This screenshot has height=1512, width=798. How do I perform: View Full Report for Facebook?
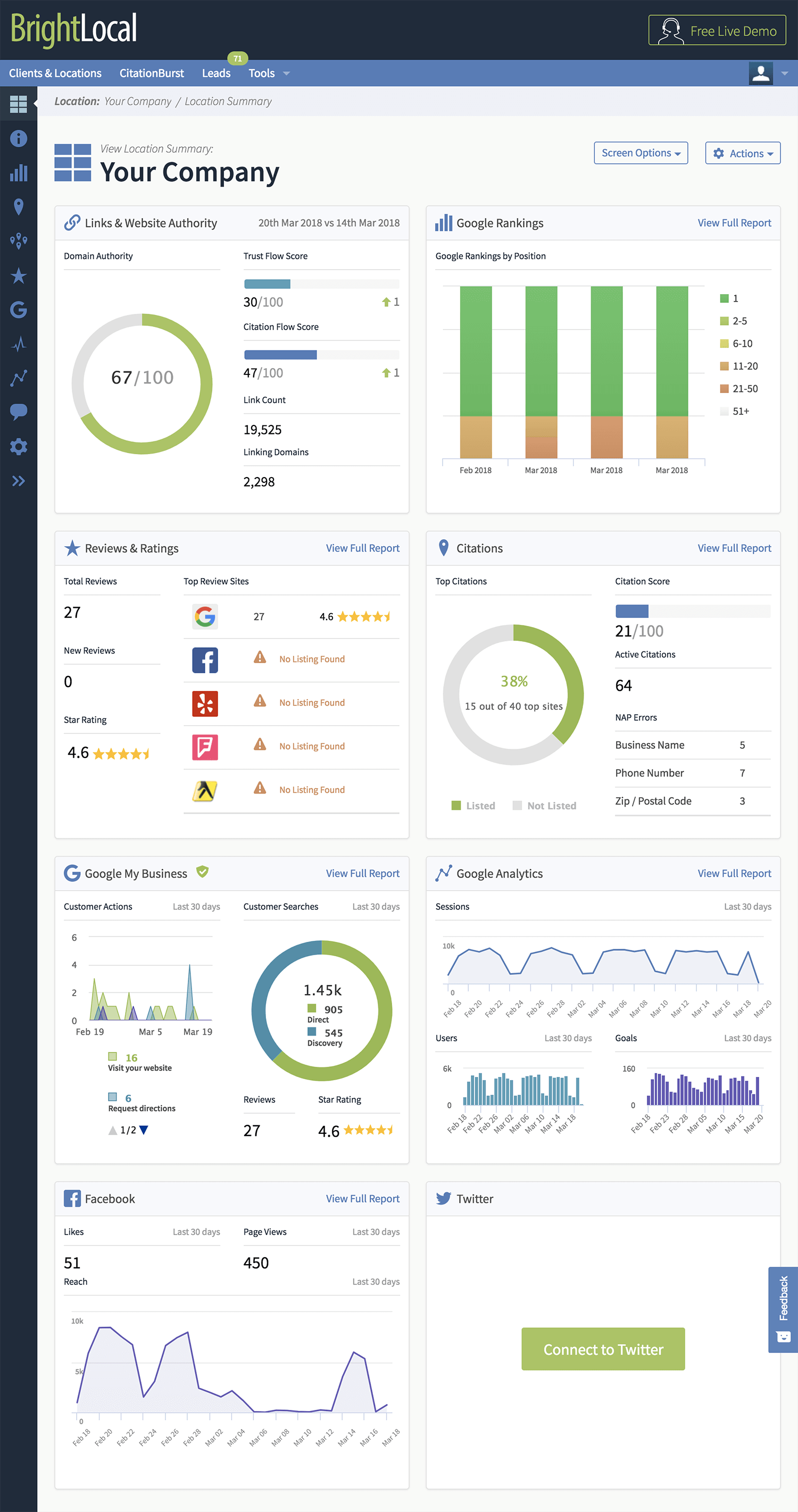click(x=362, y=1199)
